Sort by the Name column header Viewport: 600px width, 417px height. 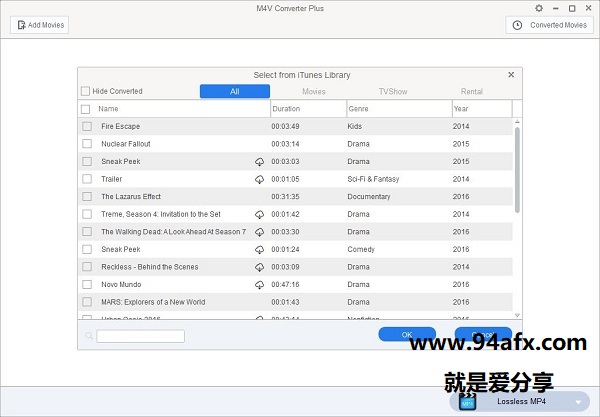click(x=108, y=109)
